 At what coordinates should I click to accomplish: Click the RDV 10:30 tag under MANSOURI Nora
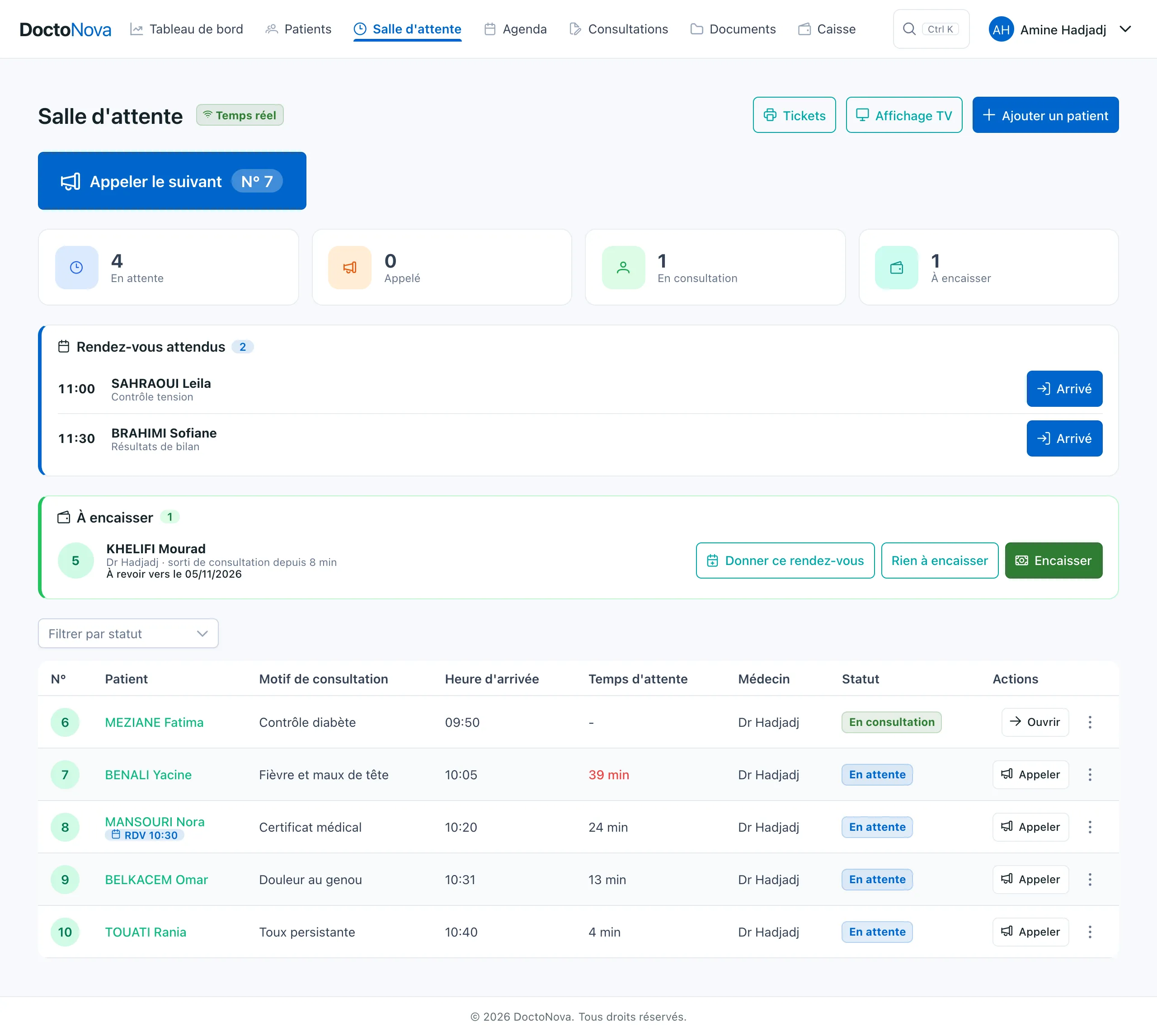[145, 834]
